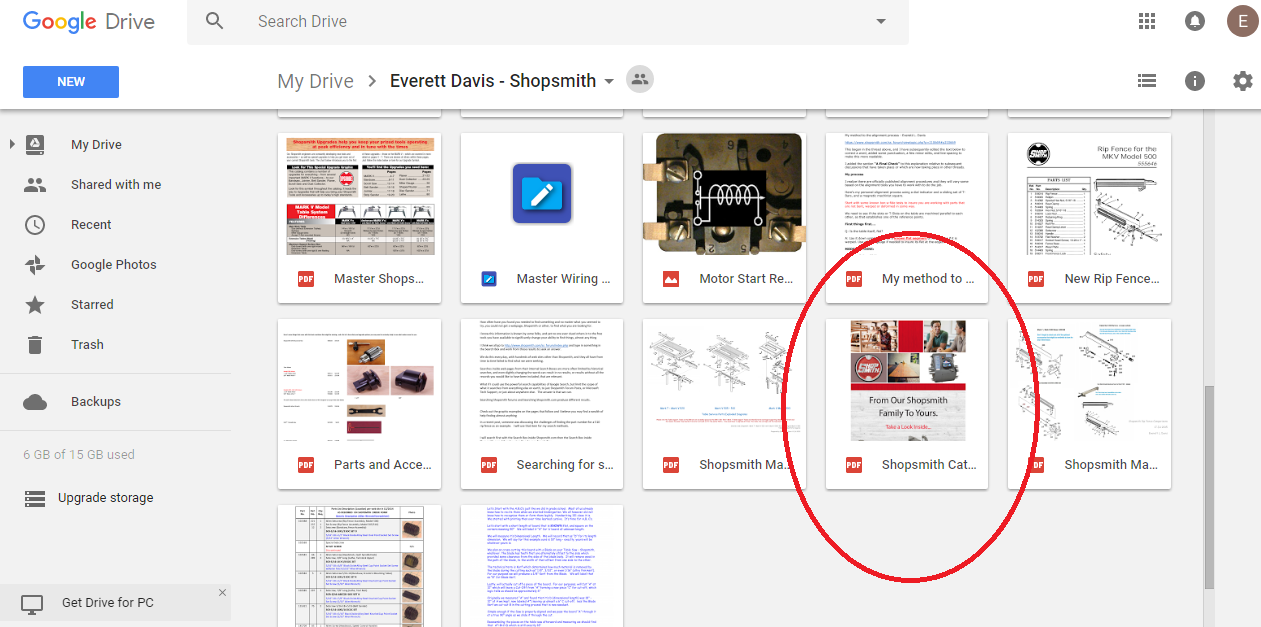The height and width of the screenshot is (627, 1261).
Task: Open Shared with me section
Action: pyautogui.click(x=116, y=185)
